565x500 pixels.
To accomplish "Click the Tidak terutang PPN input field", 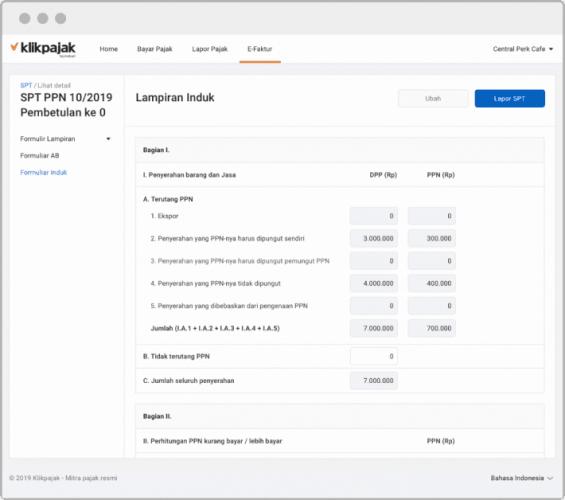I will [x=374, y=356].
